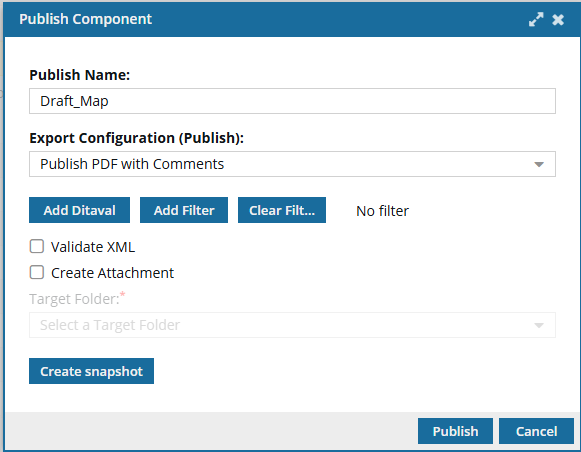Screen dimensions: 581x452
Task: Click the Add Filter button
Action: click(184, 210)
